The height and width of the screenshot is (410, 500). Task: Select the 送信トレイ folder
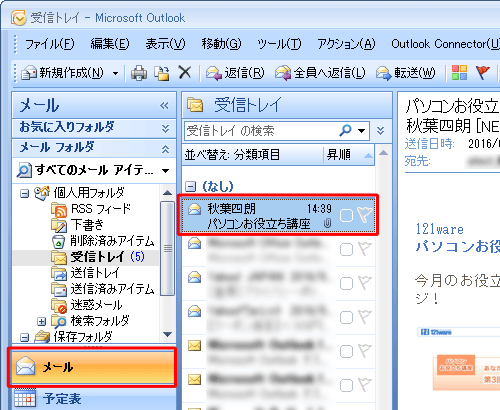coord(85,273)
